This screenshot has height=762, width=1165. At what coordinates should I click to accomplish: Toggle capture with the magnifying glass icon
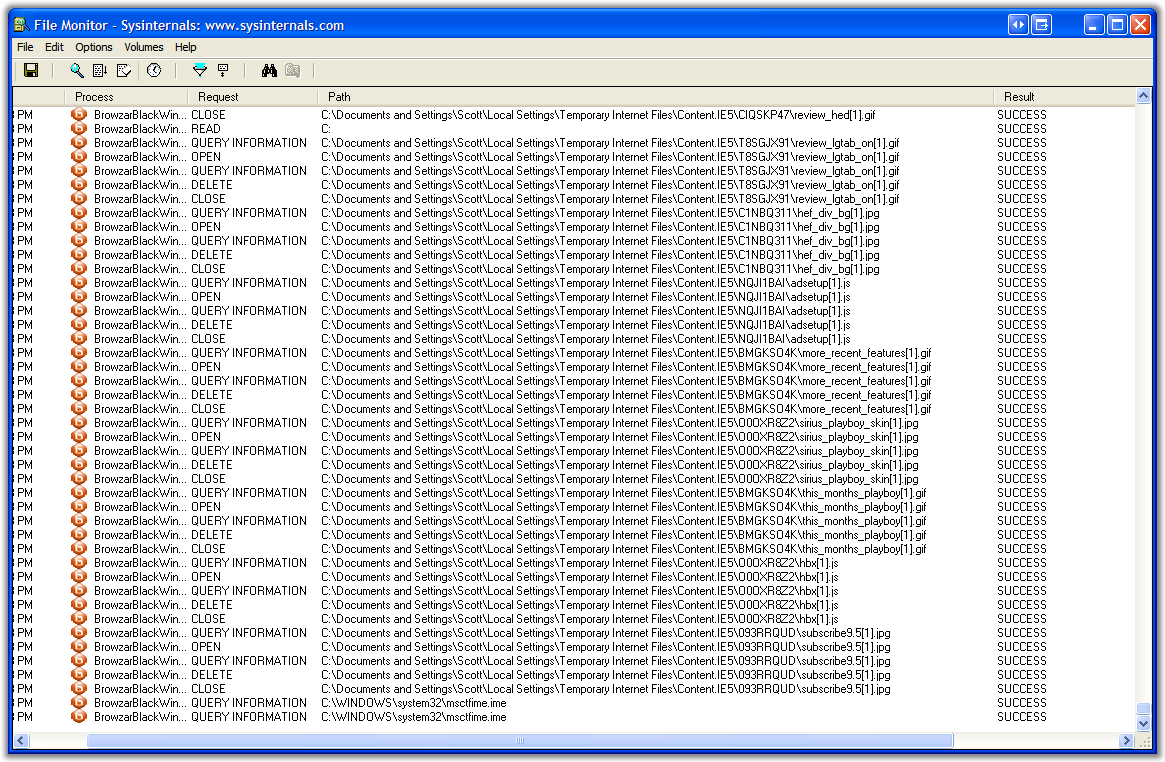tap(77, 71)
